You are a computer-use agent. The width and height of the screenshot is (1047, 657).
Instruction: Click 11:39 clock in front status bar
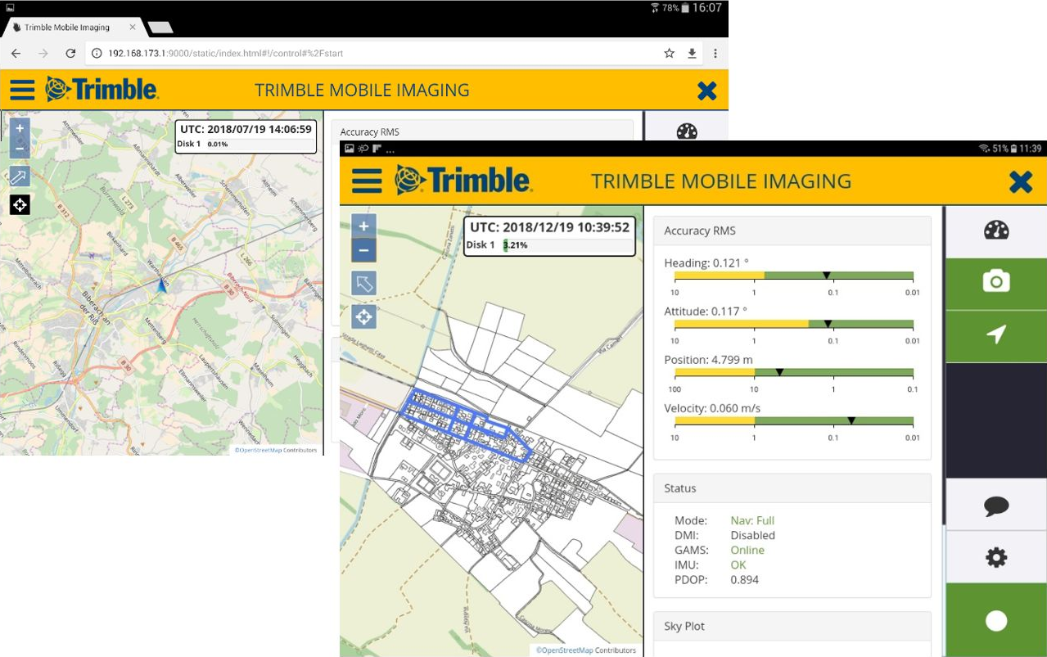click(x=1030, y=148)
